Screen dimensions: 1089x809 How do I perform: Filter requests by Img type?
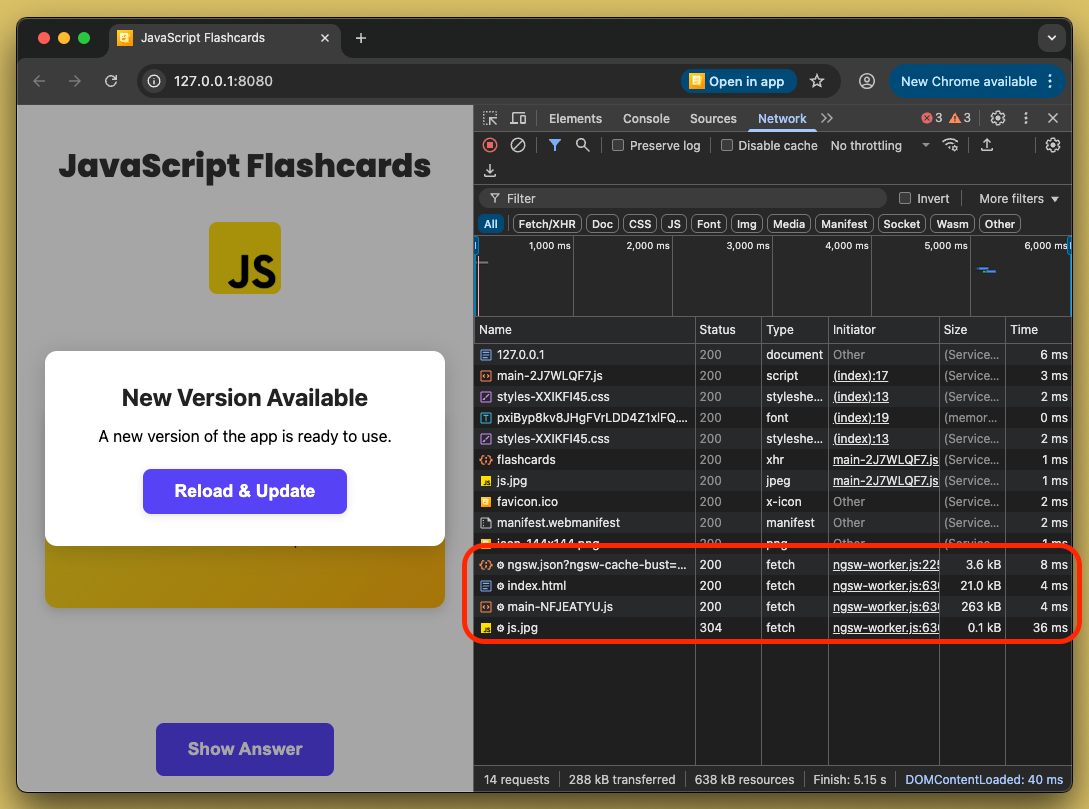click(x=747, y=224)
